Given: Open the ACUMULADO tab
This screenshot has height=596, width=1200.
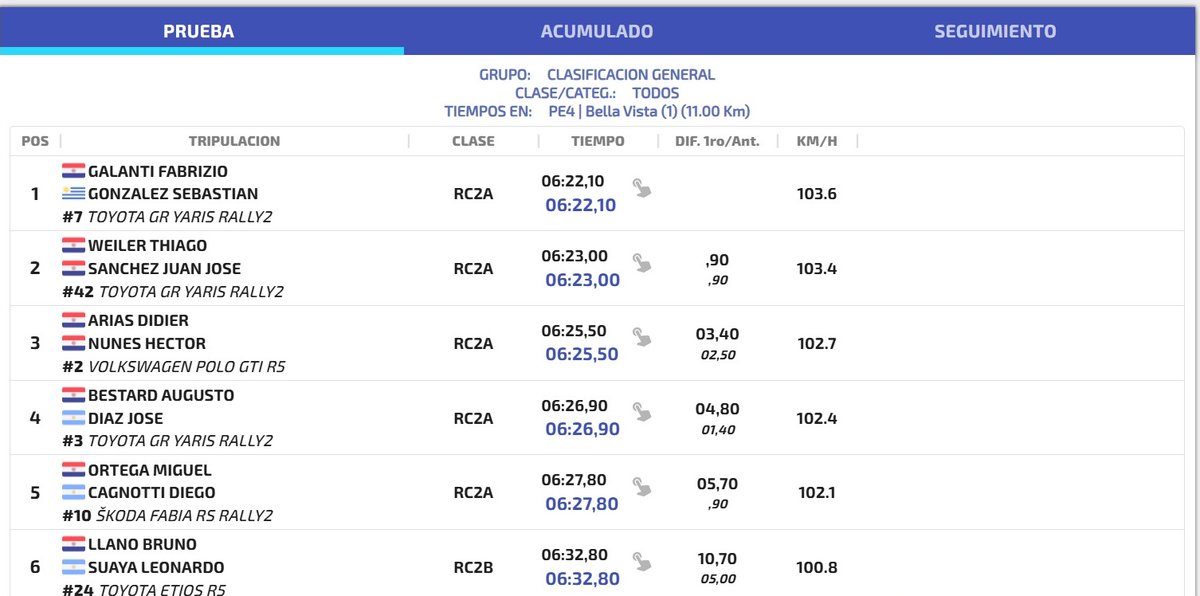Looking at the screenshot, I should 597,31.
